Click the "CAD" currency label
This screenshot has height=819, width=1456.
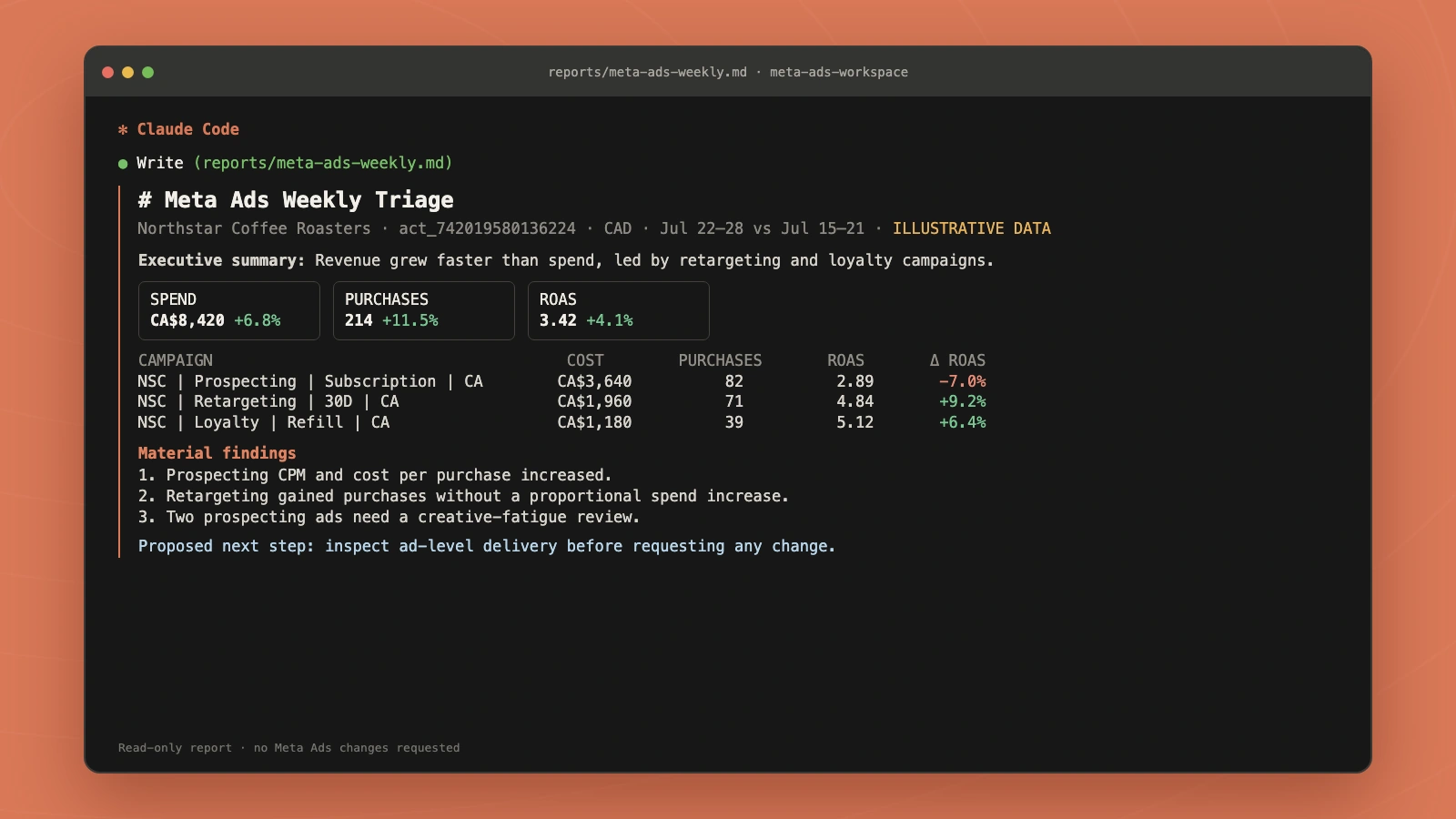[x=618, y=228]
